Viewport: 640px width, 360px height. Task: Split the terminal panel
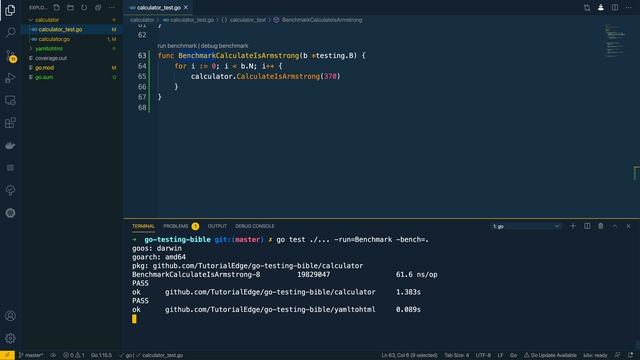coord(587,226)
